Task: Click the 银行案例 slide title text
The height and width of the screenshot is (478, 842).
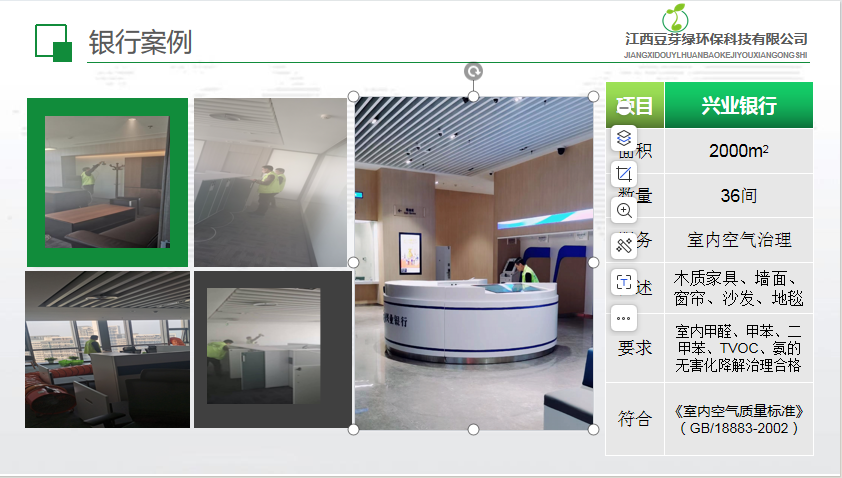Action: (140, 43)
